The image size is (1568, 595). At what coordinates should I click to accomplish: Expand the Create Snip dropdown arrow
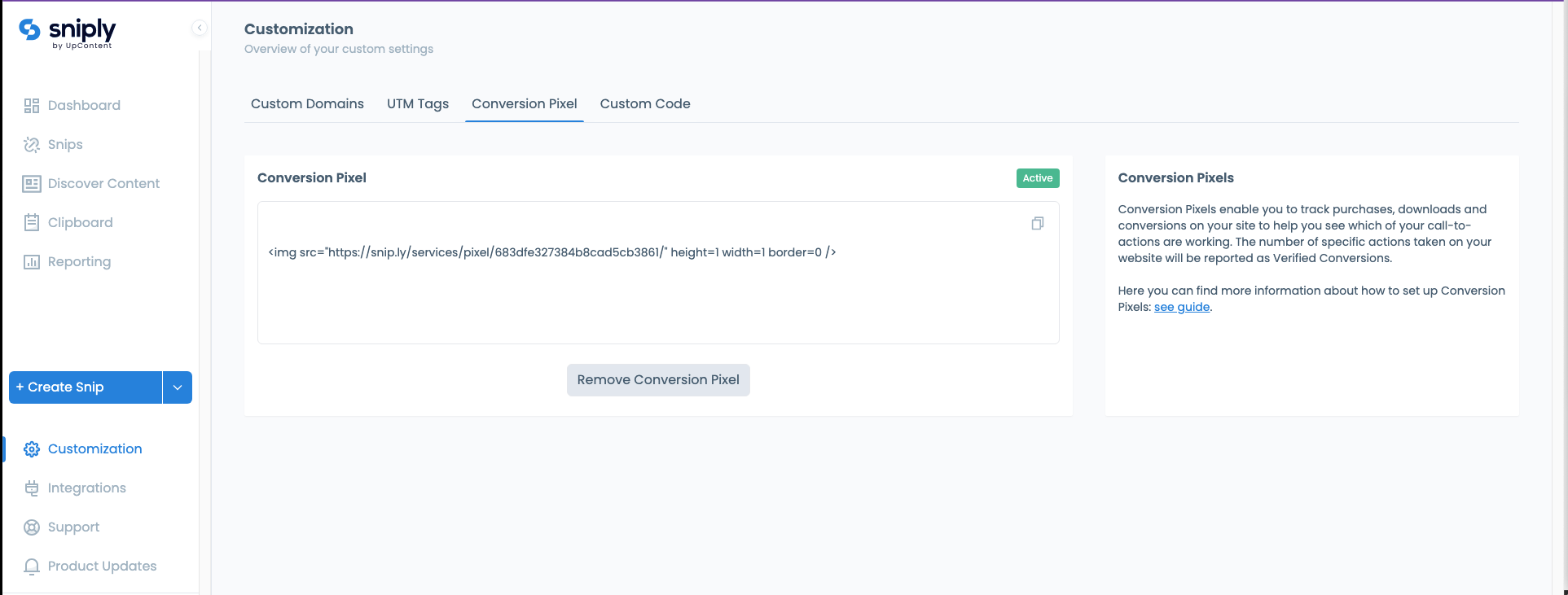pyautogui.click(x=178, y=387)
